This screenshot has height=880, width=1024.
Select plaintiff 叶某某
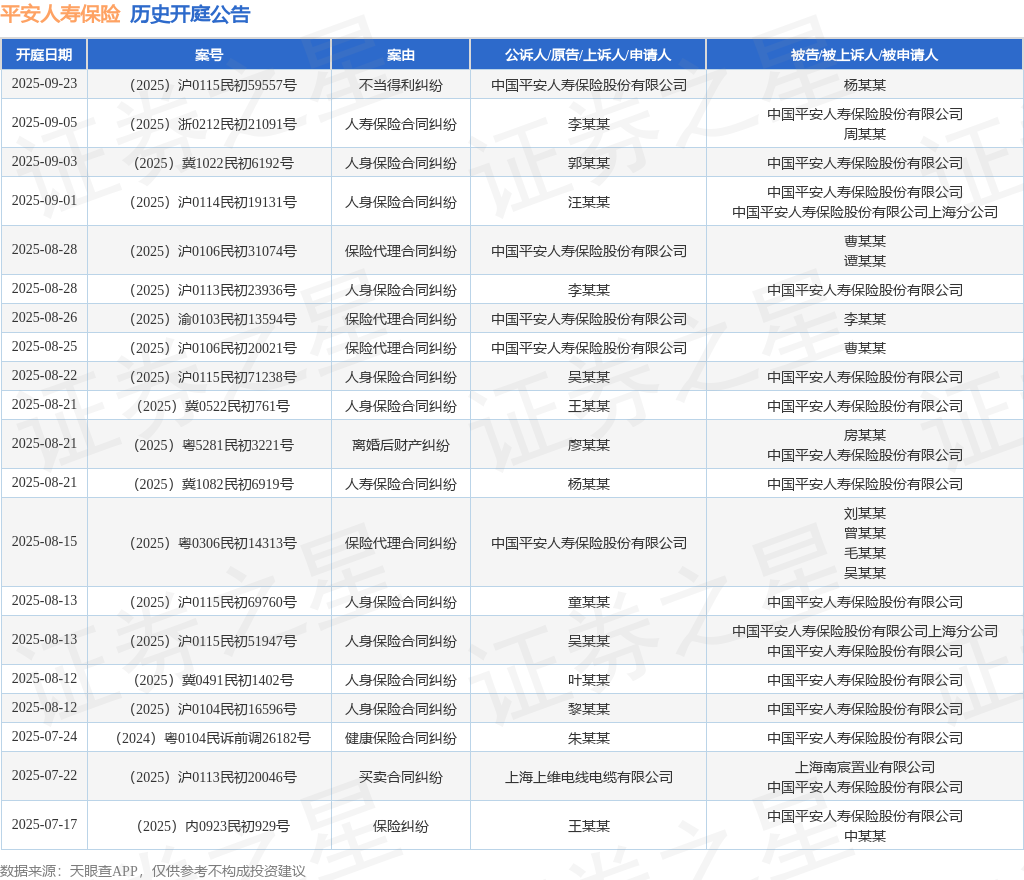pyautogui.click(x=588, y=680)
